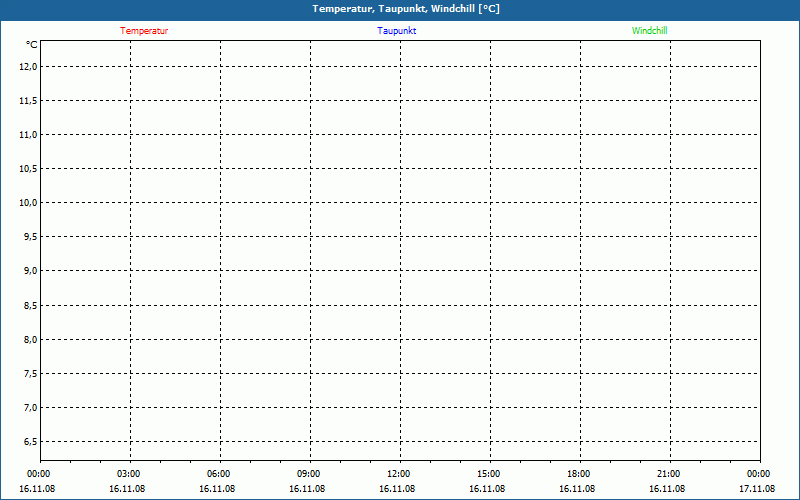The height and width of the screenshot is (500, 800).
Task: Click the 9,5 y-axis value
Action: [x=30, y=237]
